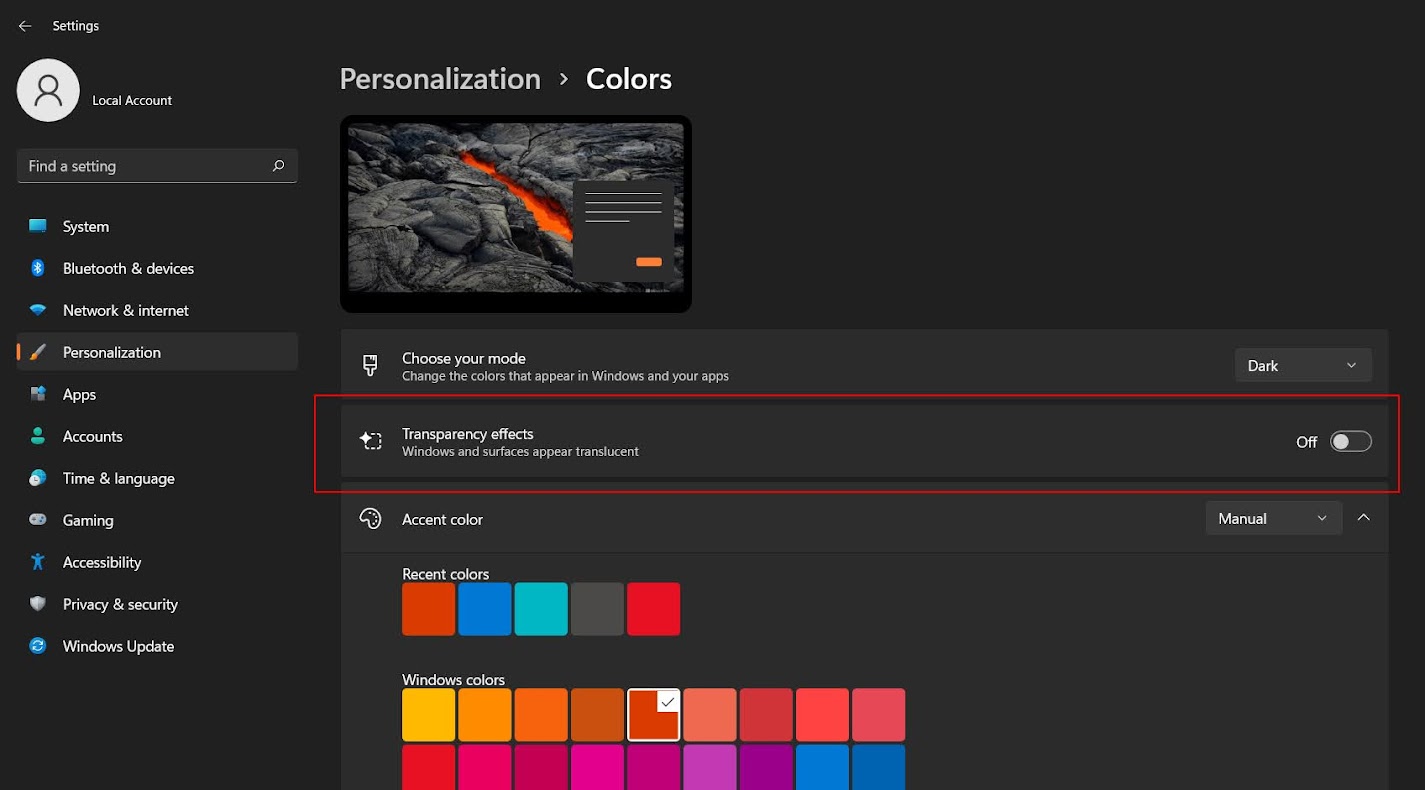Turn on Transparency effects toggle
Screen dimensions: 1425x790
tap(1350, 442)
